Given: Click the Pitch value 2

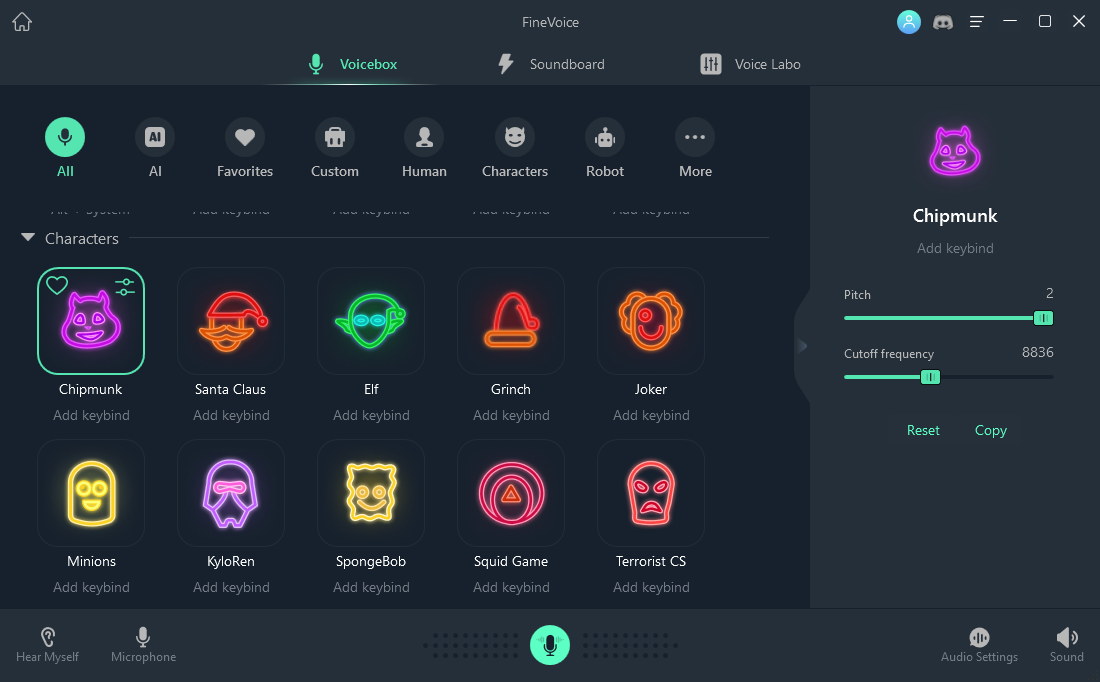Looking at the screenshot, I should coord(1049,293).
